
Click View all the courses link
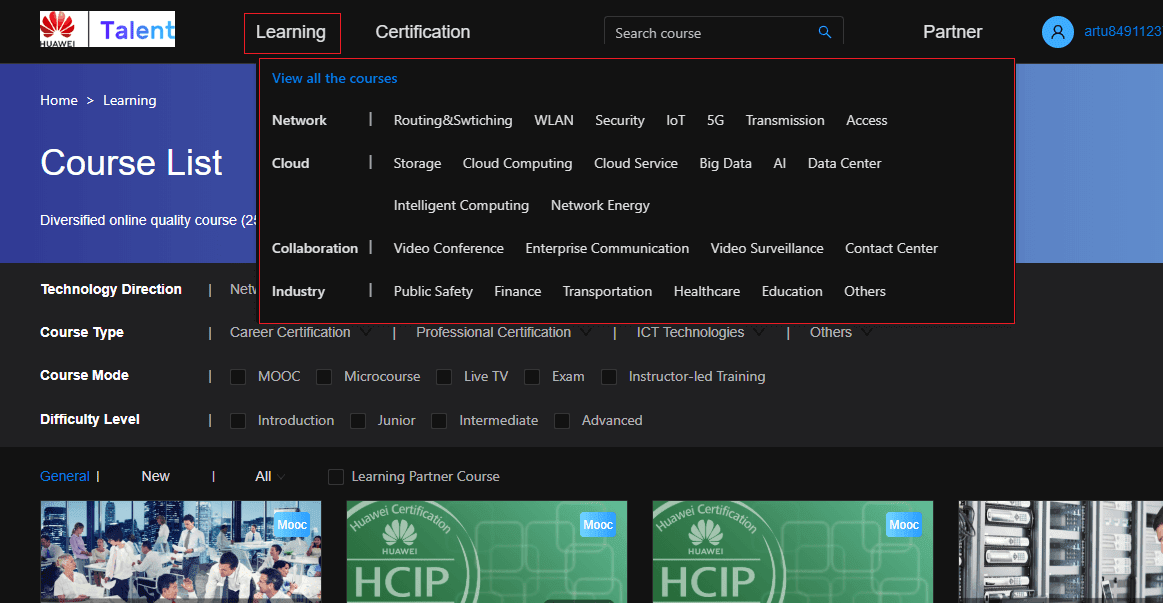pyautogui.click(x=334, y=78)
